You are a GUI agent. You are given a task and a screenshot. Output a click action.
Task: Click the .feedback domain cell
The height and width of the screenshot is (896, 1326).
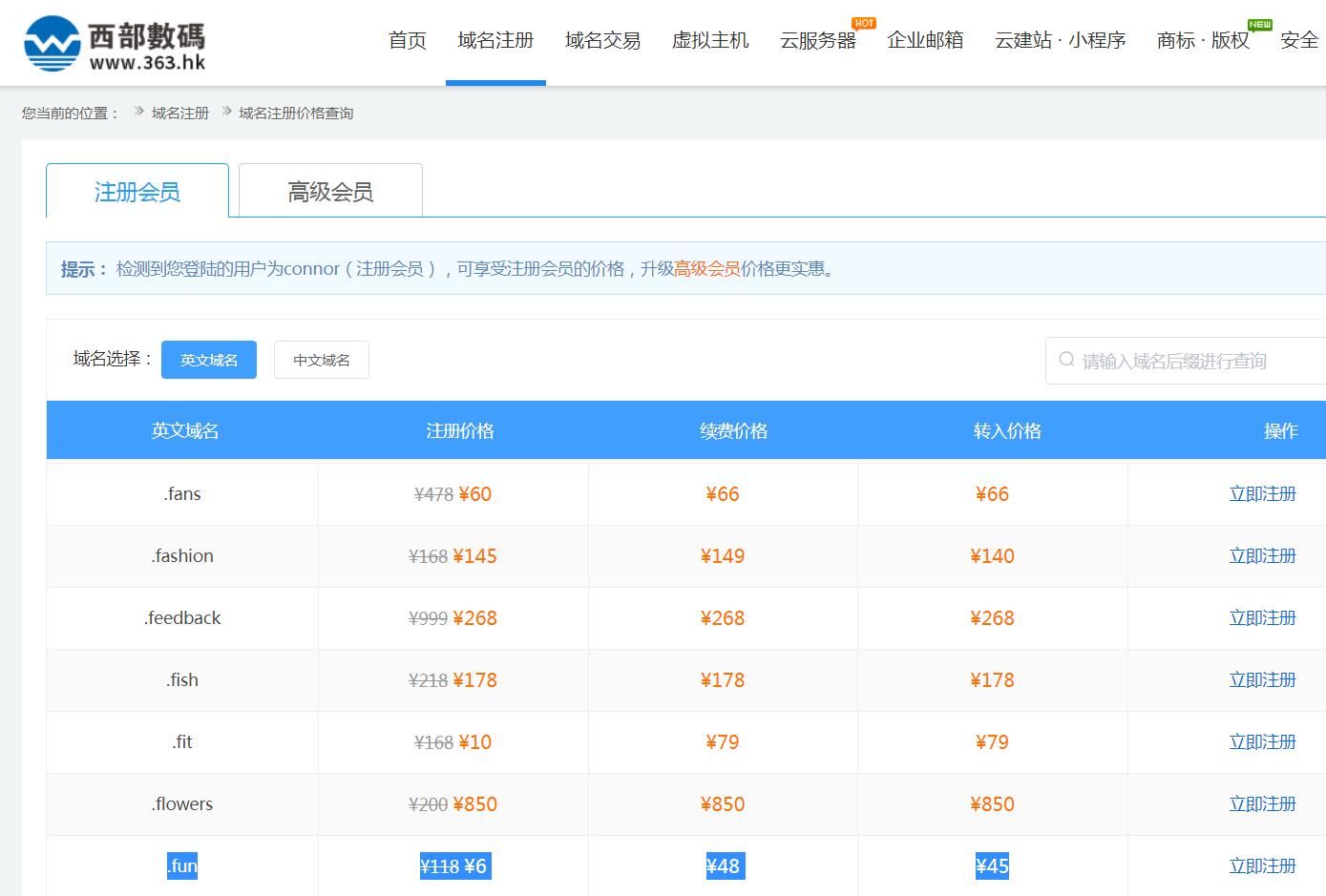(x=182, y=617)
